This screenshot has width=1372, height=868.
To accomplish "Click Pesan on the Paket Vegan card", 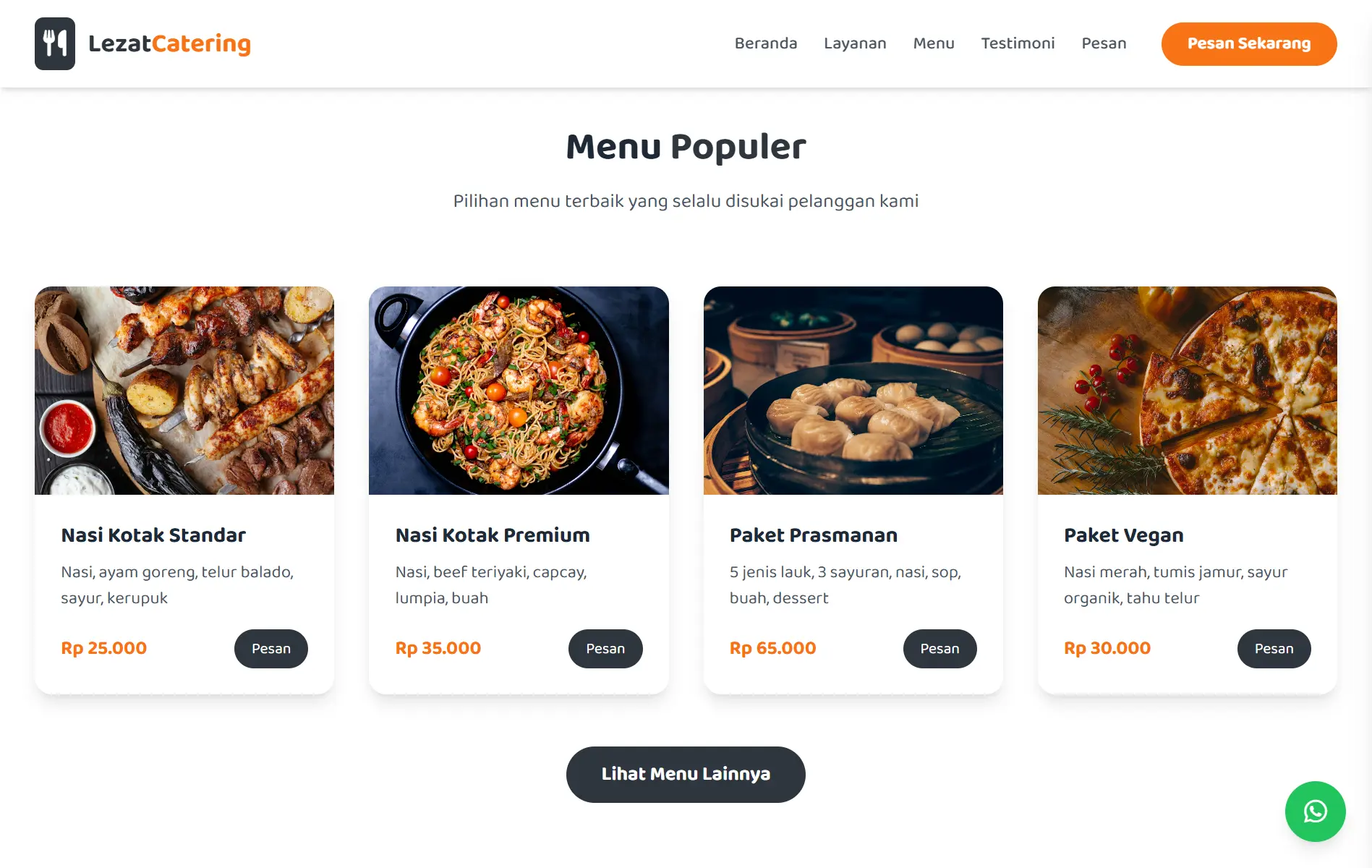I will (x=1274, y=648).
